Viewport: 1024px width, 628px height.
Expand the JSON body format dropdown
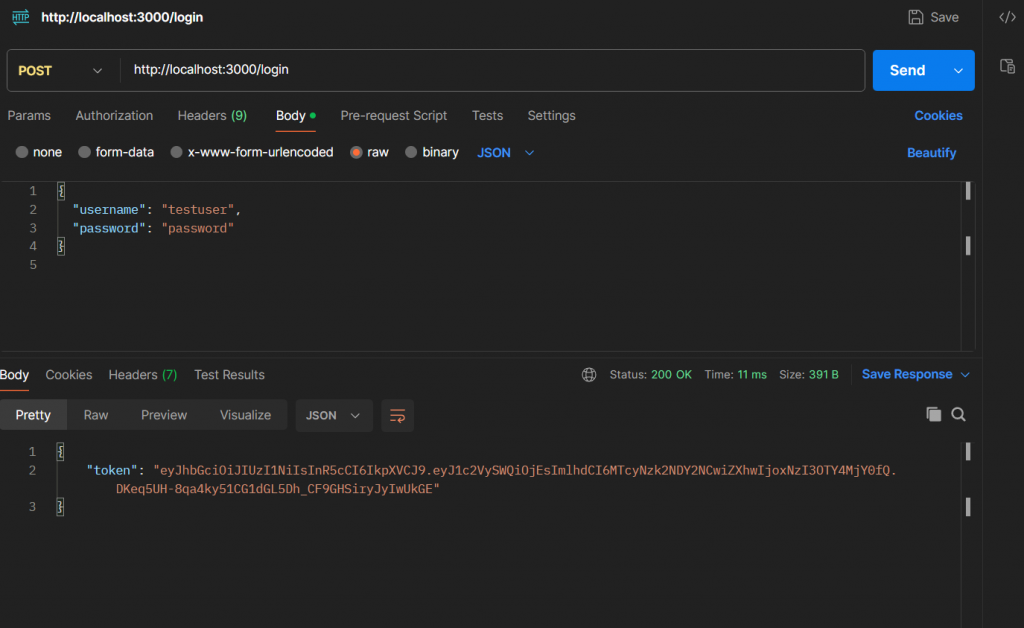point(507,153)
